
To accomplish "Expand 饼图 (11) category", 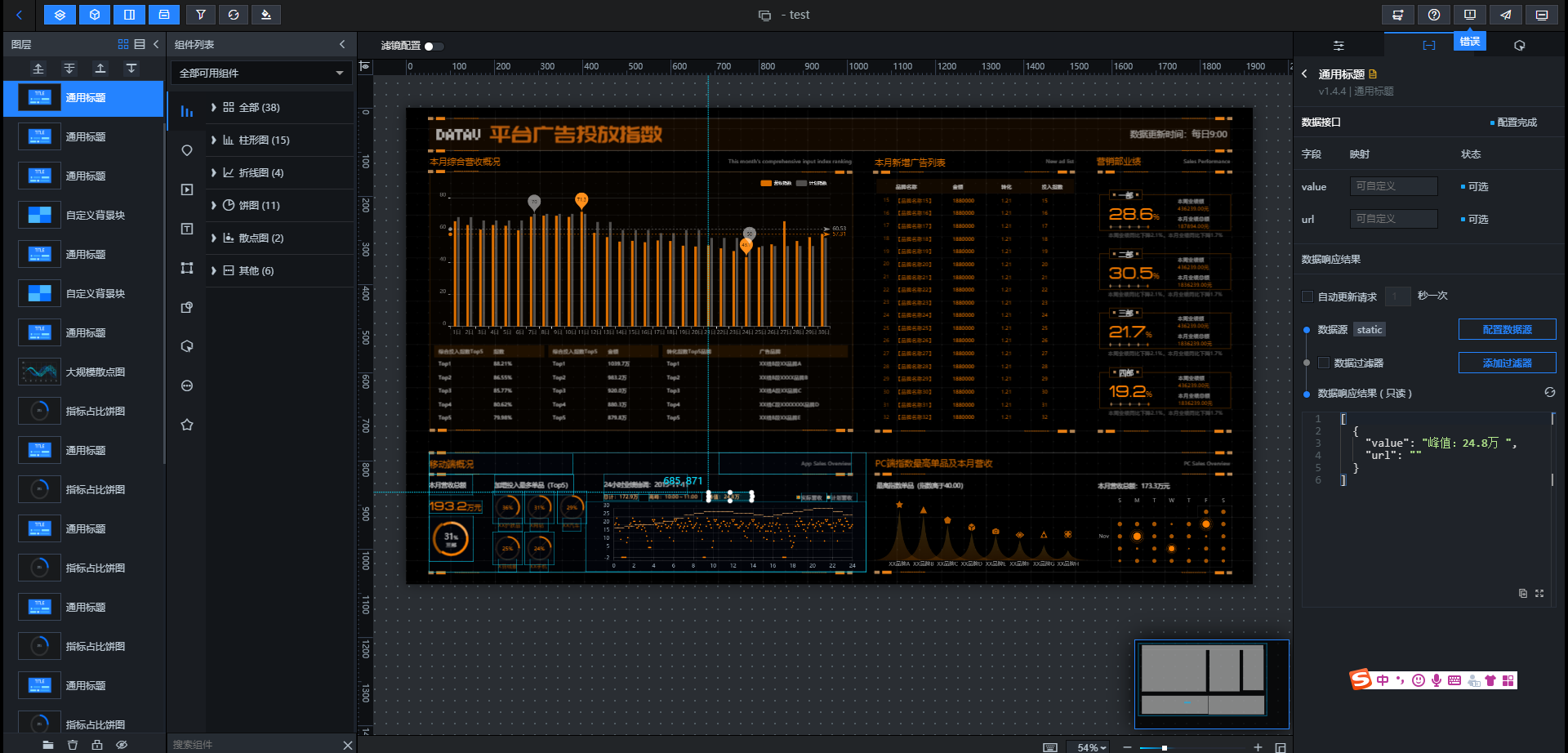I will (x=279, y=205).
